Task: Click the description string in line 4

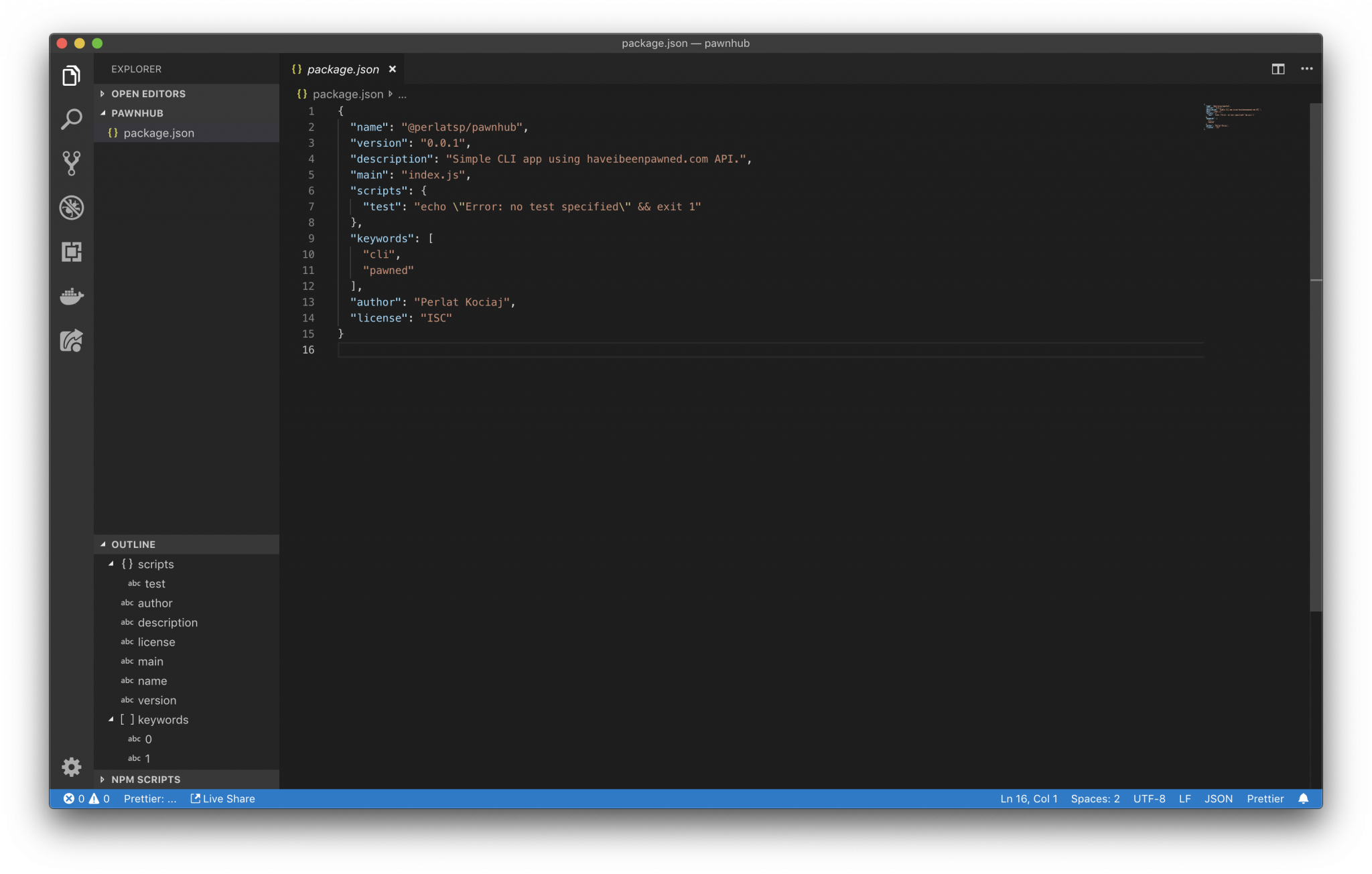Action: [x=596, y=159]
